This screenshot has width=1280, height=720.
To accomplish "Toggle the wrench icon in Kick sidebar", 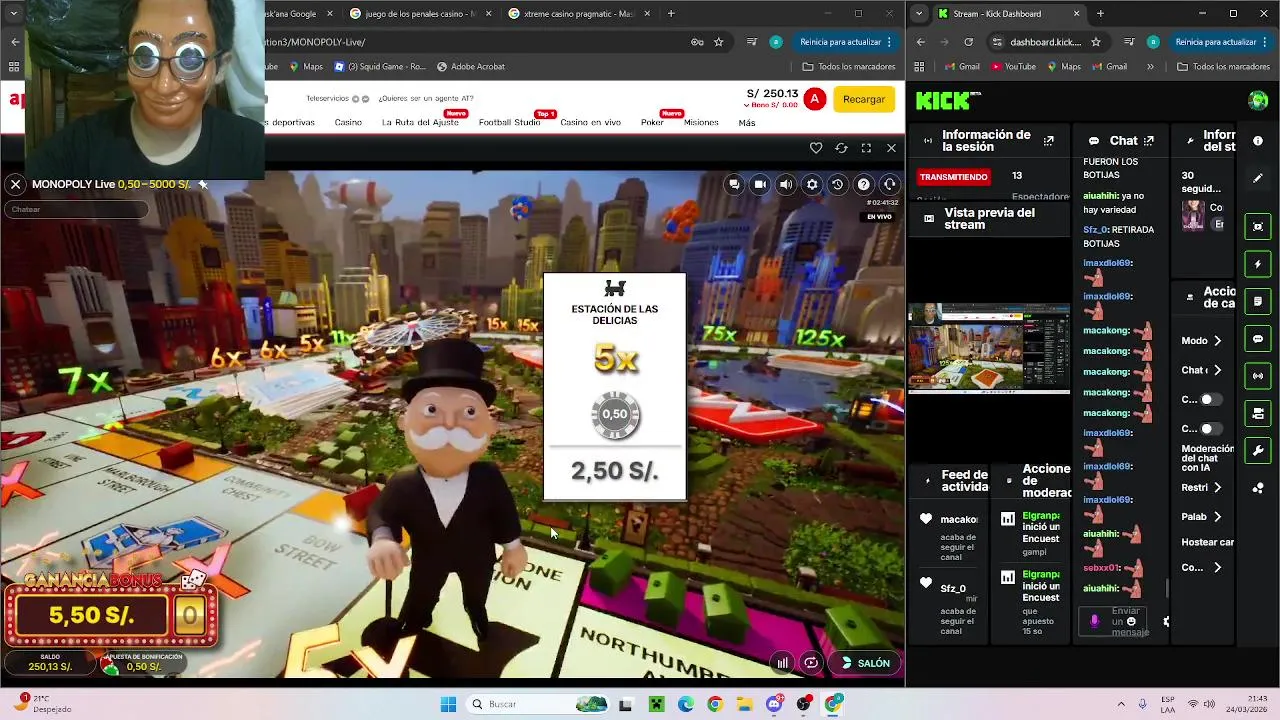I will [x=1258, y=450].
